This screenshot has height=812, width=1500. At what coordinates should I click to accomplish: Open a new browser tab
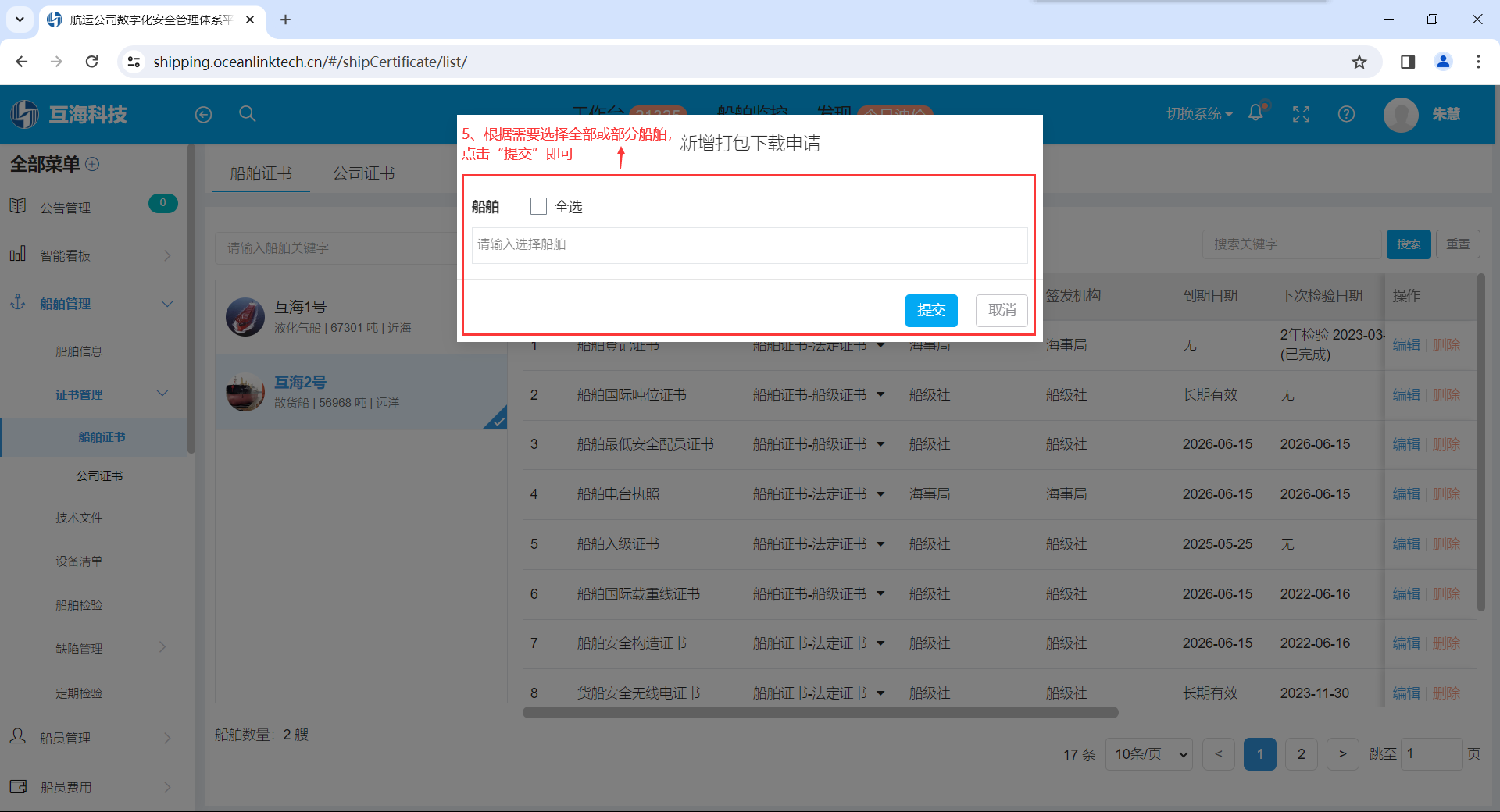(286, 20)
